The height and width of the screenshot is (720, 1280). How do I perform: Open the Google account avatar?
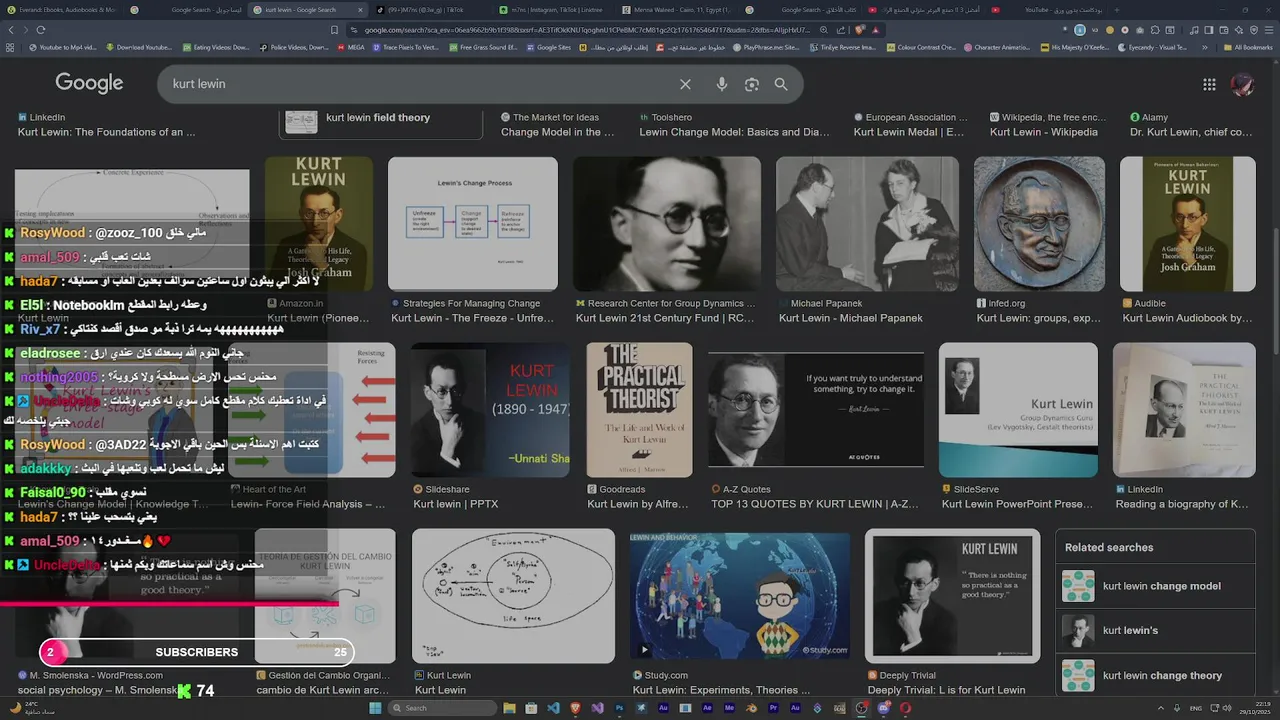(1242, 84)
